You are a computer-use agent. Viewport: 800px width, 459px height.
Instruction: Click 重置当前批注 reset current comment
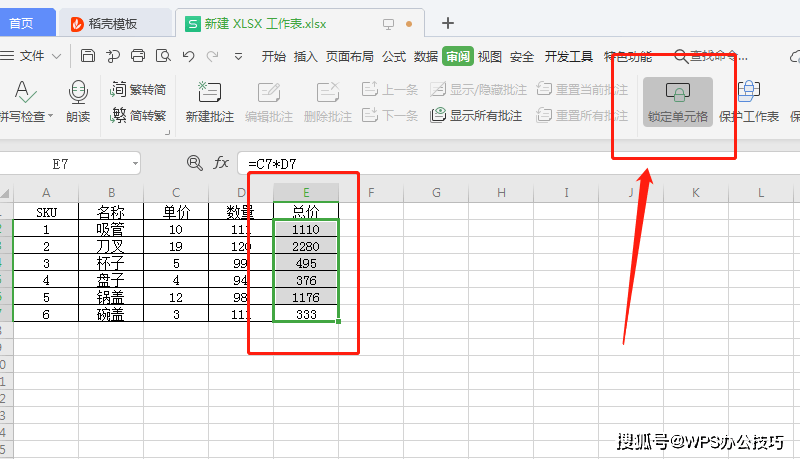[x=582, y=90]
